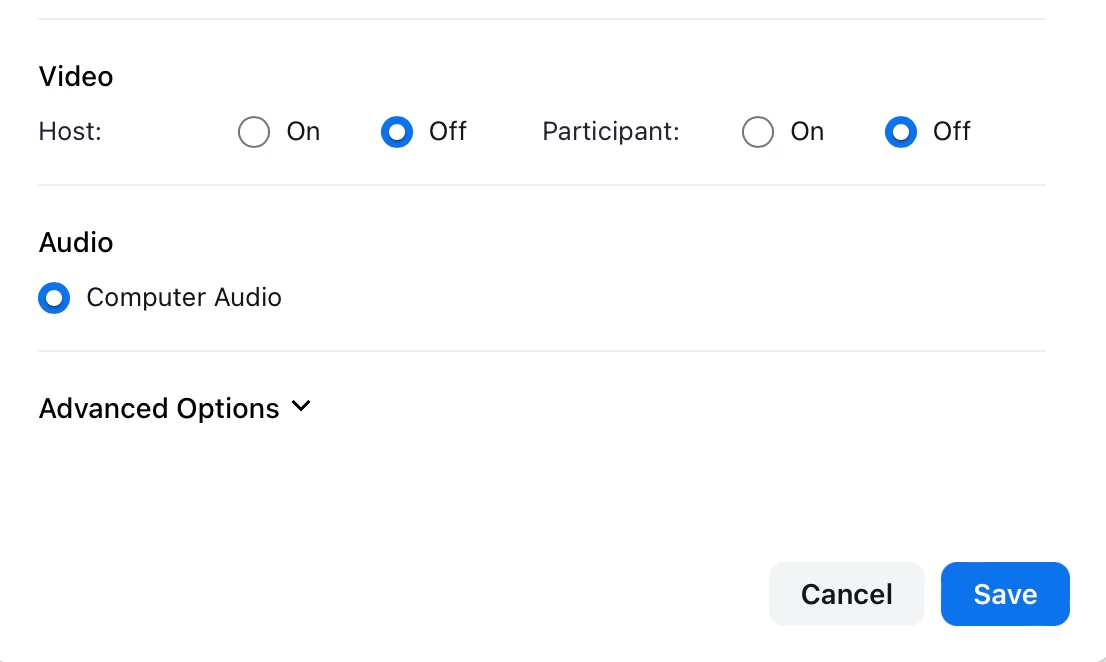The width and height of the screenshot is (1106, 662).
Task: Expand Advanced Options using the chevron arrow
Action: 301,407
